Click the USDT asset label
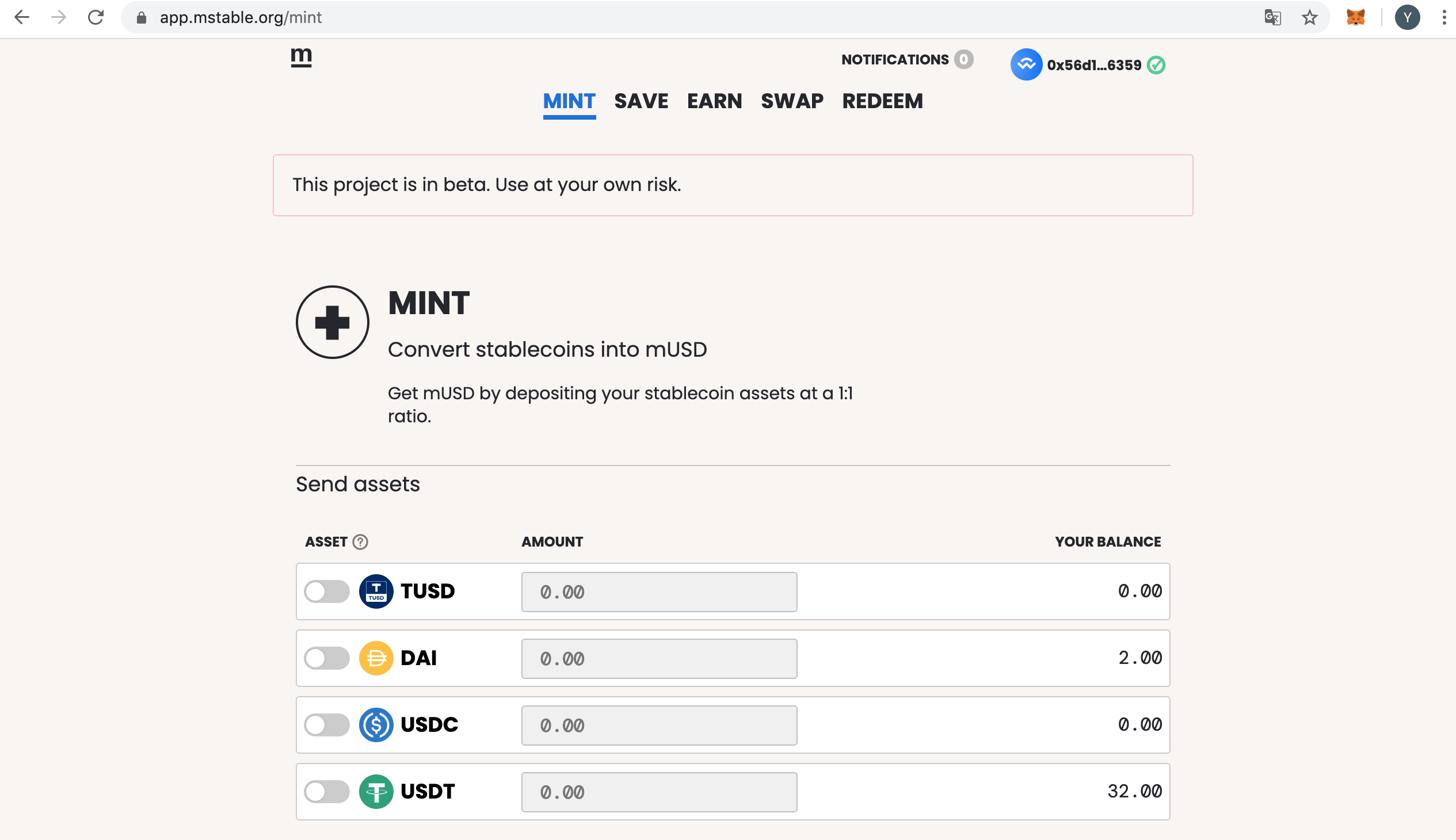 [428, 792]
